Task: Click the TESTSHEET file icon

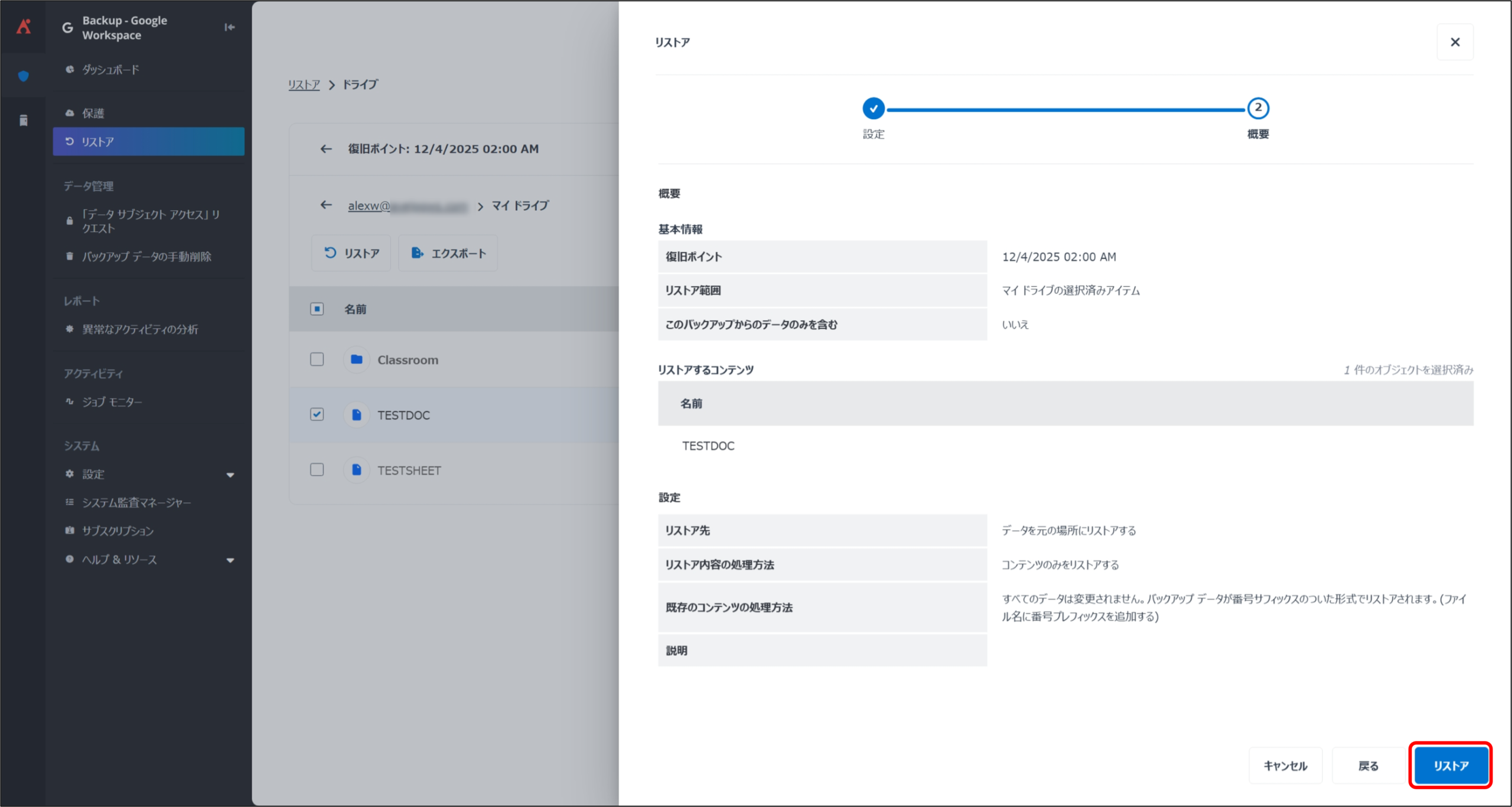Action: coord(356,470)
